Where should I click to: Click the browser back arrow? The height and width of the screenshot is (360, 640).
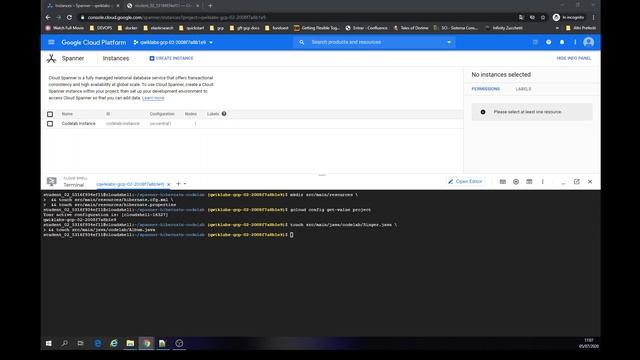coord(48,18)
